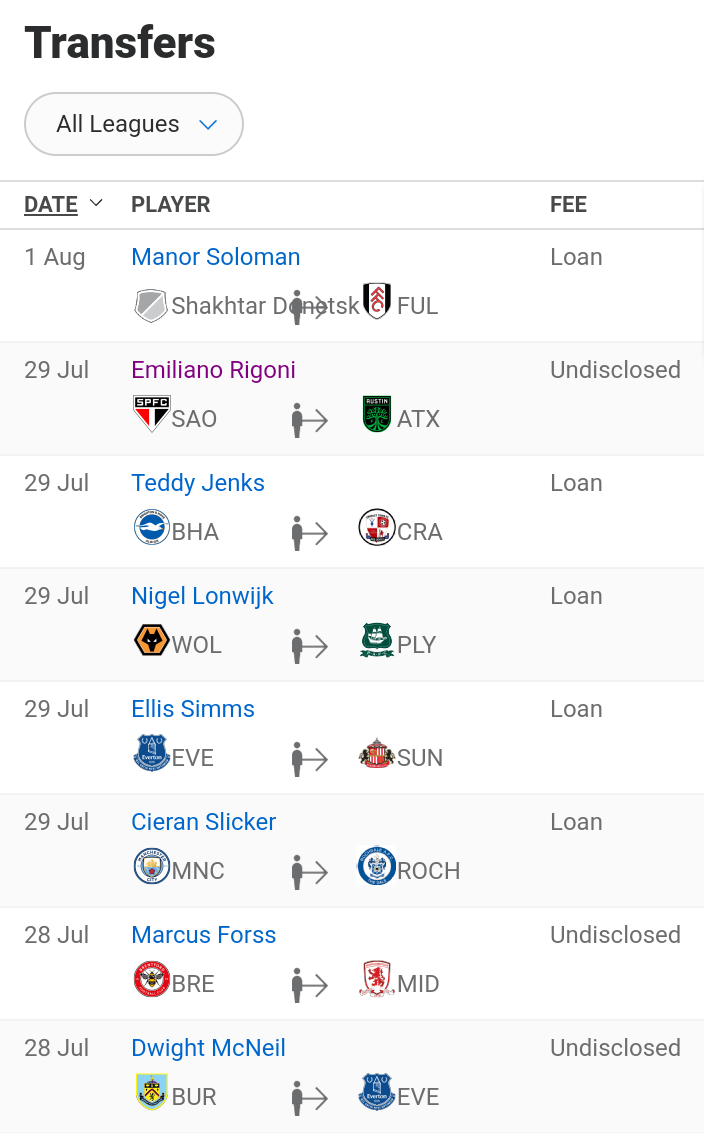Click the Fulham club crest icon
The width and height of the screenshot is (704, 1133).
377,301
